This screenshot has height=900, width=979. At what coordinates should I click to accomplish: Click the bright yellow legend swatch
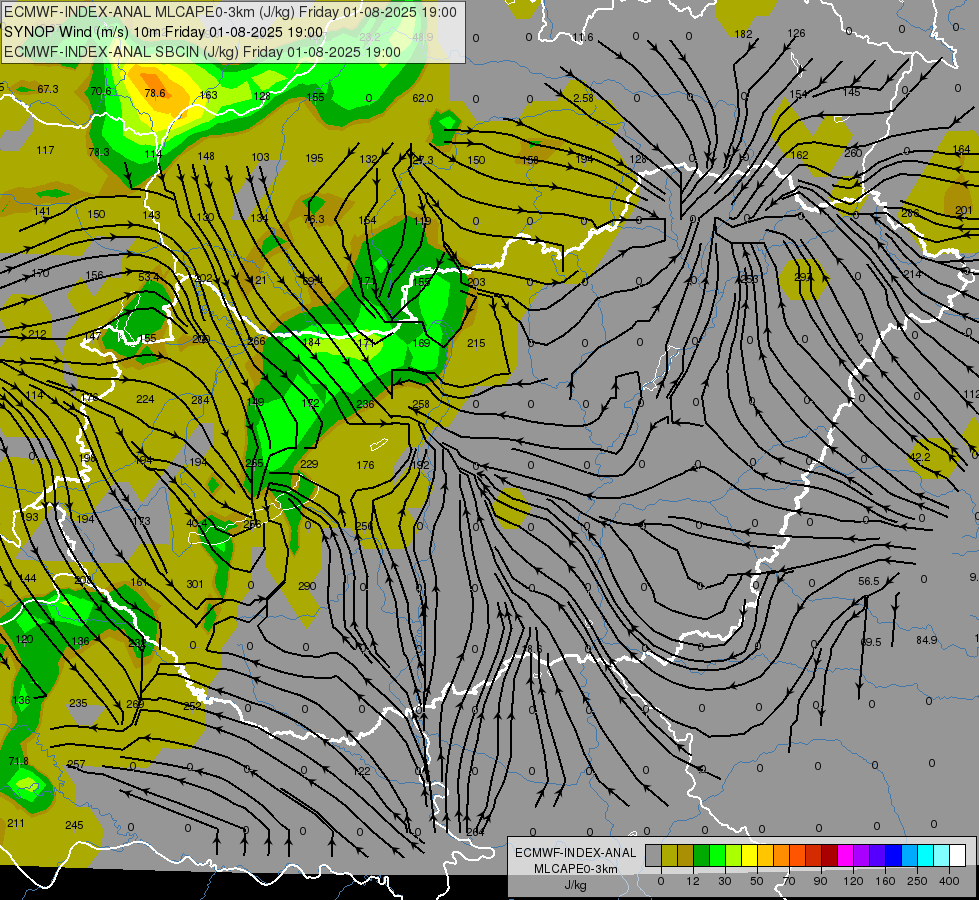click(750, 855)
